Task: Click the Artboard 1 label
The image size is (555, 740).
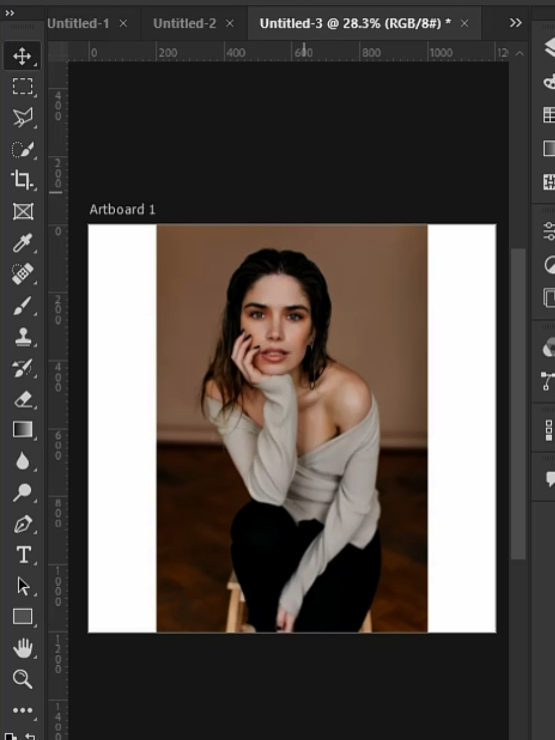Action: pyautogui.click(x=122, y=210)
